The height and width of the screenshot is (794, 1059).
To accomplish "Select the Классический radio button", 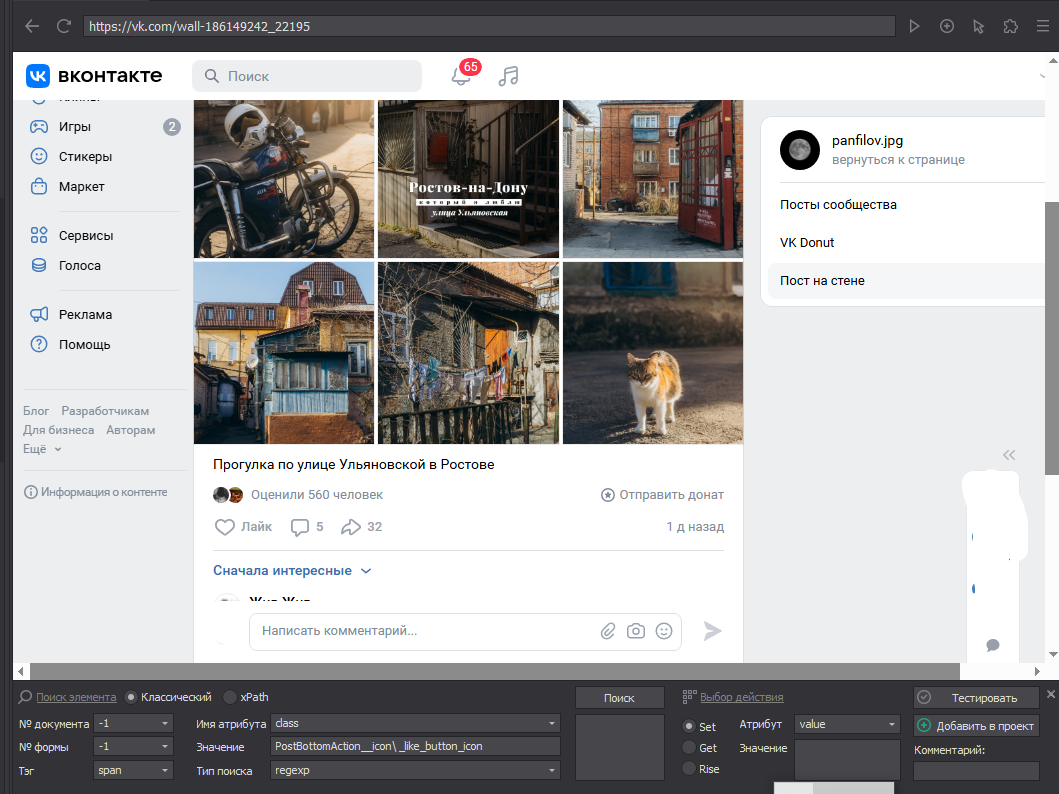I will point(131,697).
